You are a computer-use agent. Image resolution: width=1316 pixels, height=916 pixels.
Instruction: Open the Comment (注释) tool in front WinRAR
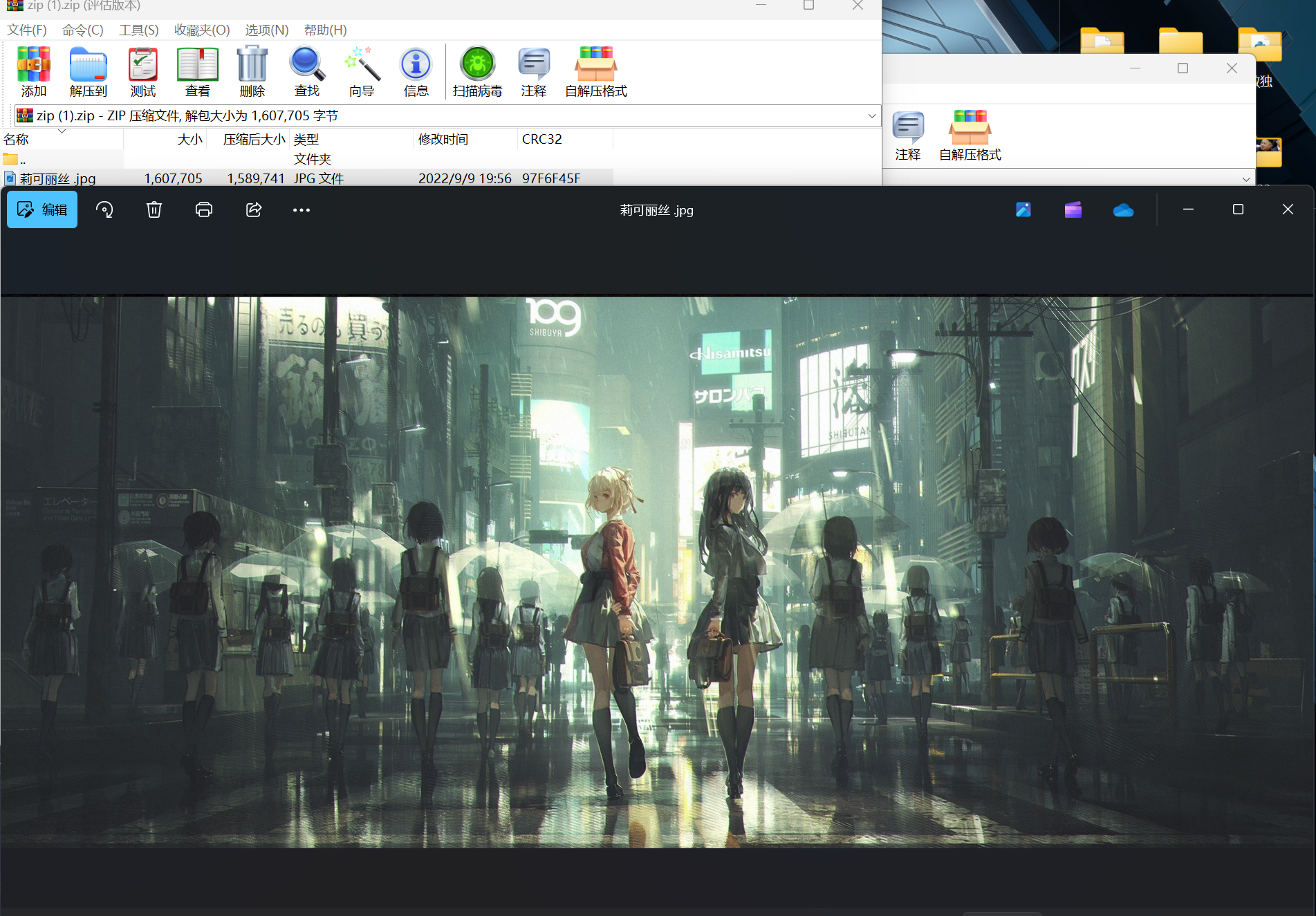pos(534,71)
